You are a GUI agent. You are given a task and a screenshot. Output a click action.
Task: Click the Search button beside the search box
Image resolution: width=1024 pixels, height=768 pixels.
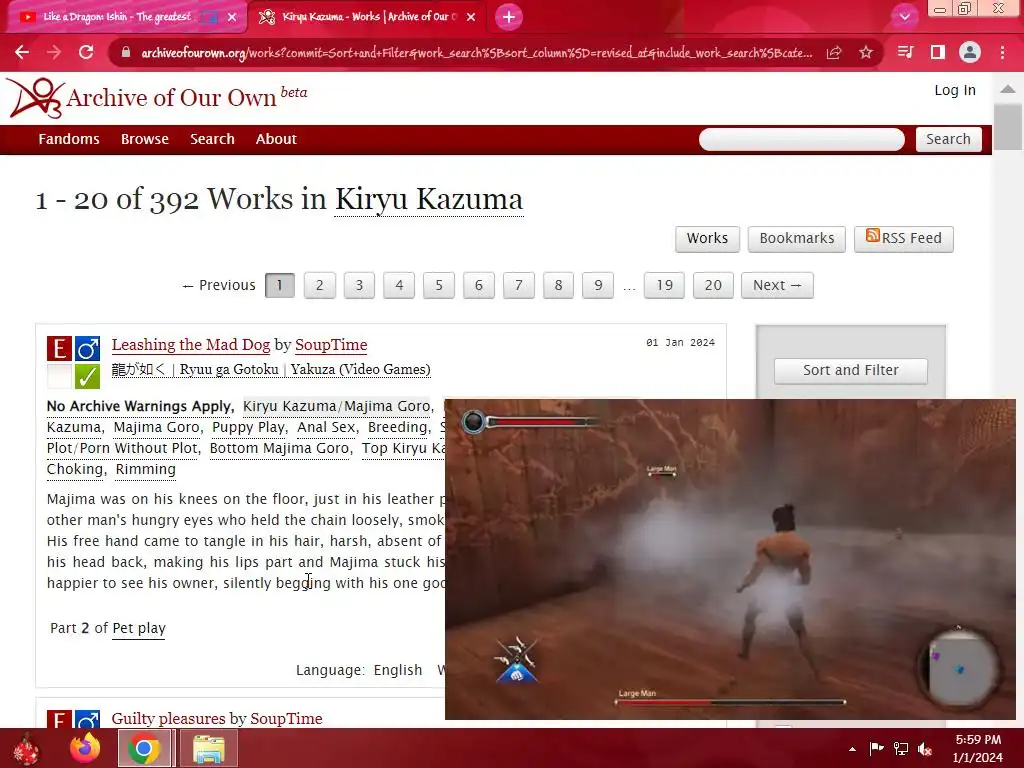pos(948,139)
